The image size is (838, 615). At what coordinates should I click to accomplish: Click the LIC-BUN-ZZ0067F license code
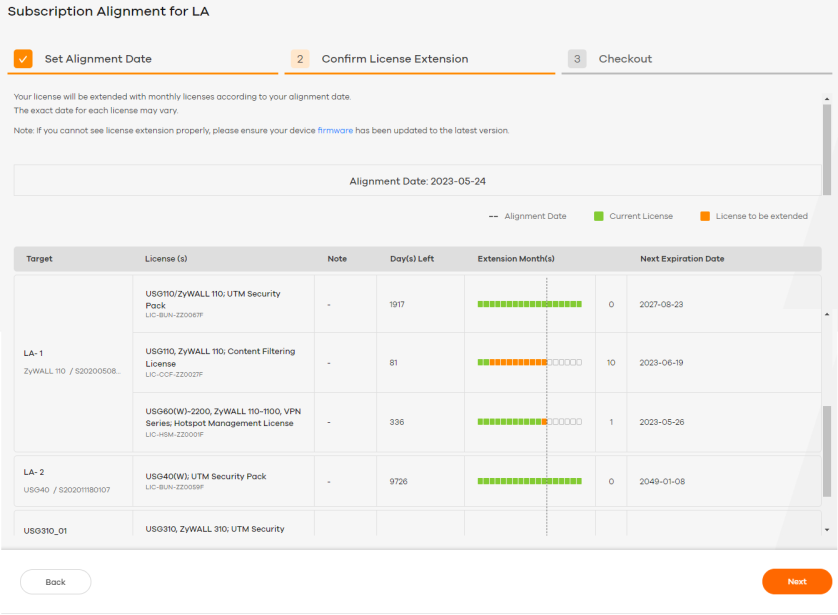coord(174,315)
